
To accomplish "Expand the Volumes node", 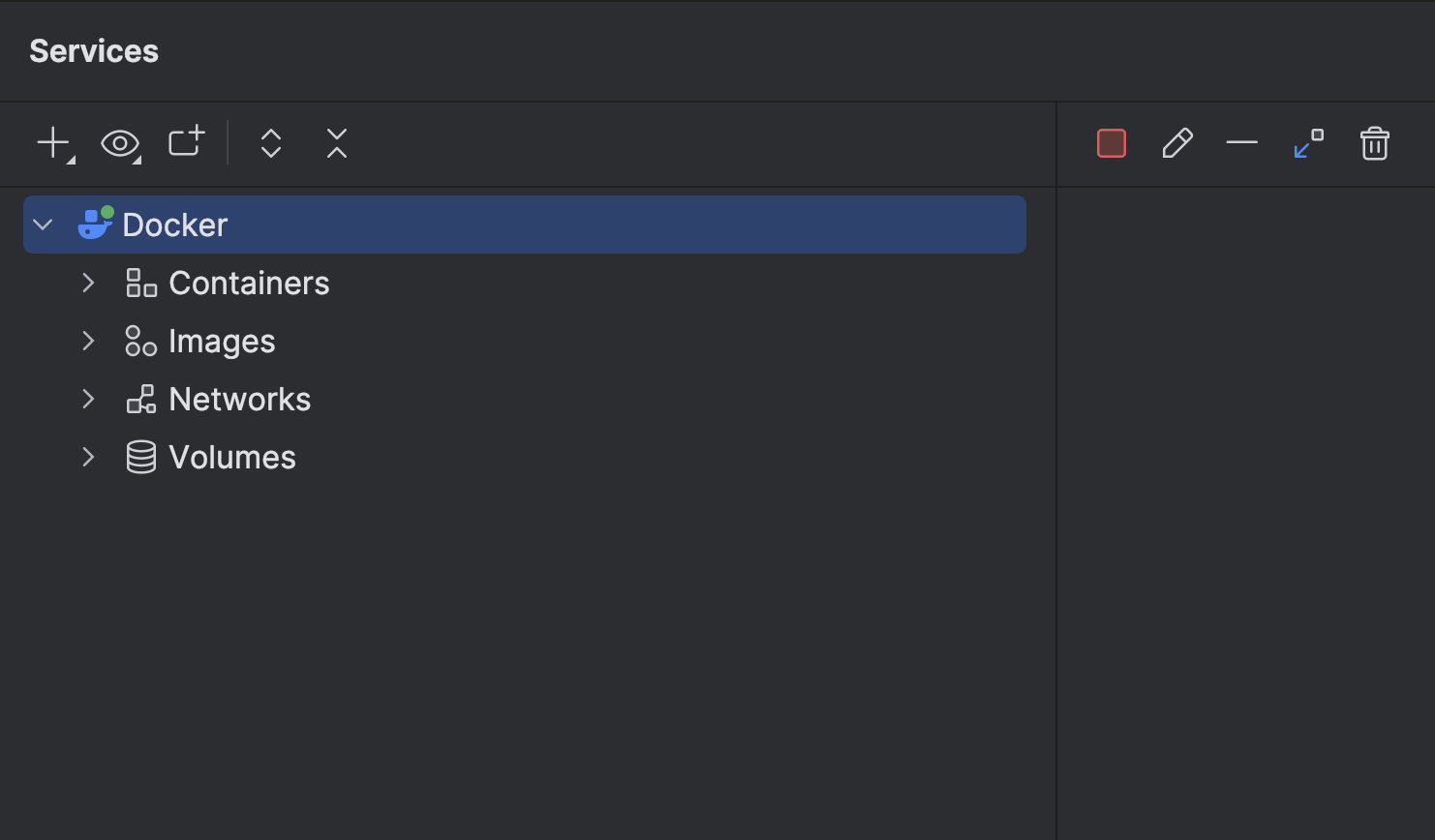I will 88,457.
